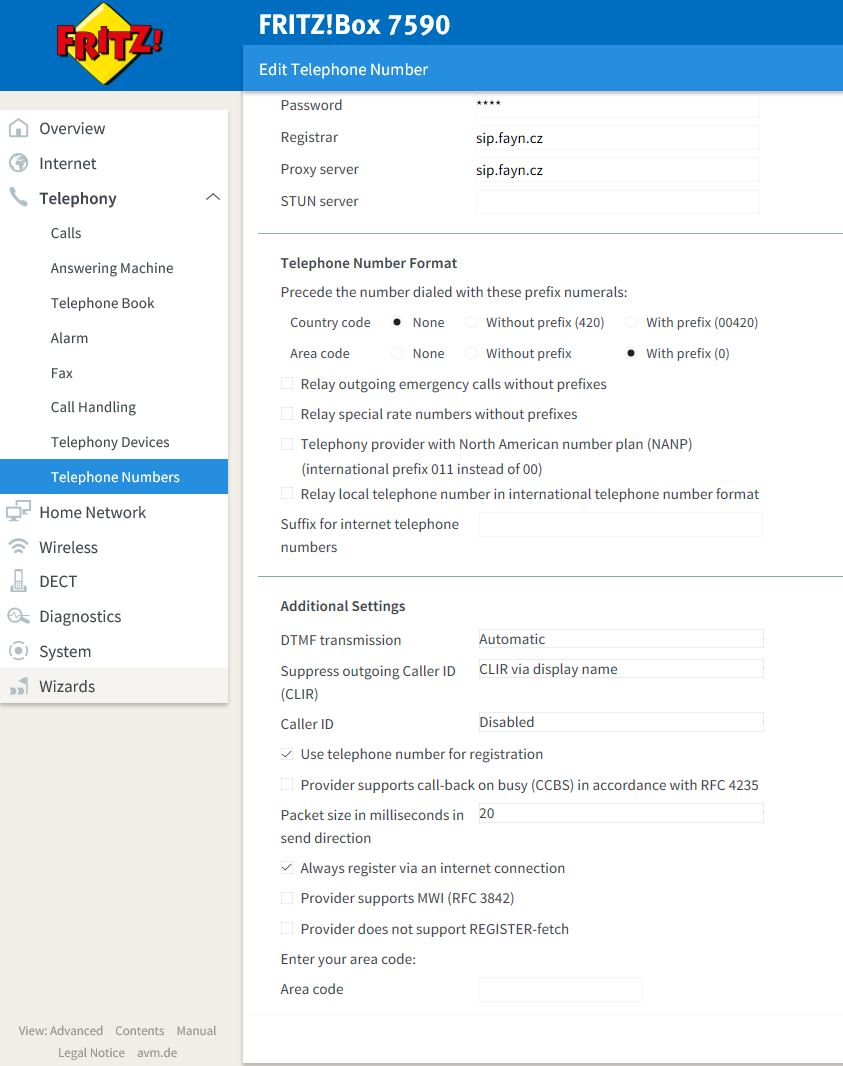Click the DECT base station icon
This screenshot has height=1066, width=843.
click(18, 581)
